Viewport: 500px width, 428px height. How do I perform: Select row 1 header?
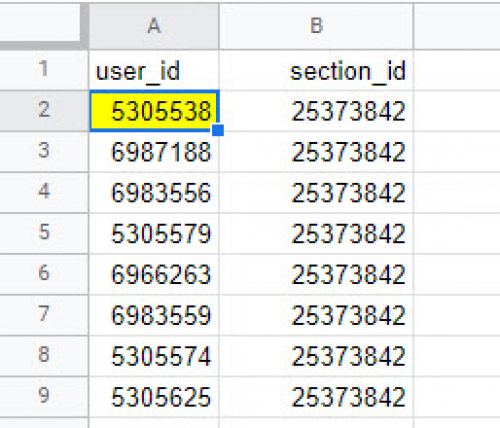[44, 70]
